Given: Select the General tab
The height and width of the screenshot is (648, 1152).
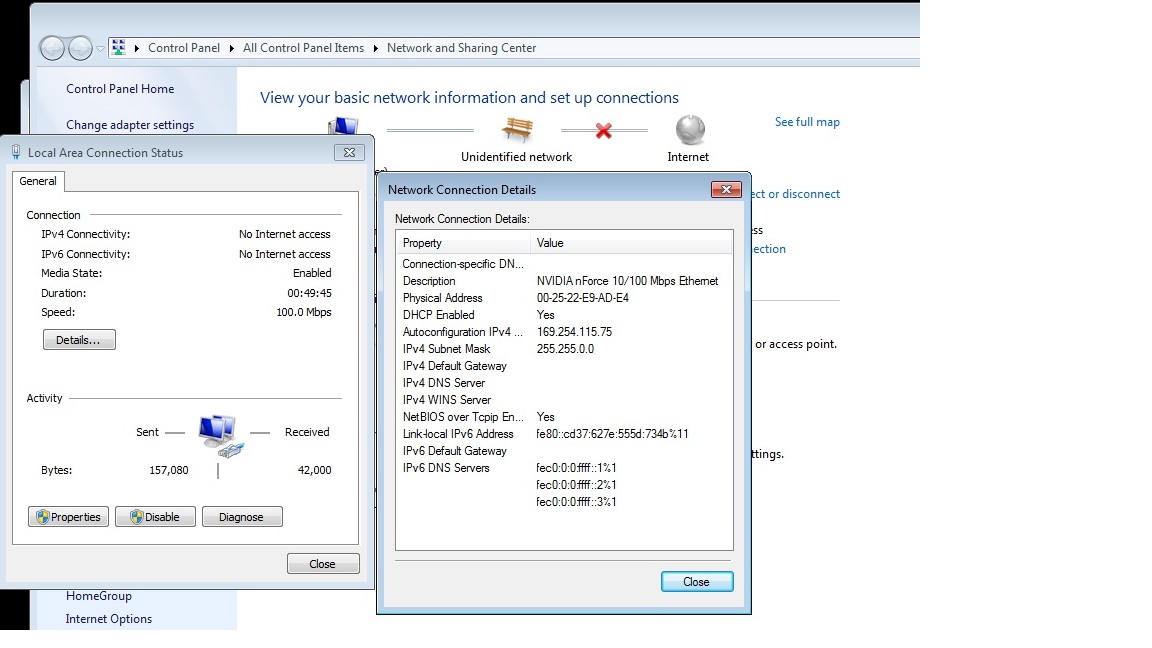Looking at the screenshot, I should pos(38,181).
